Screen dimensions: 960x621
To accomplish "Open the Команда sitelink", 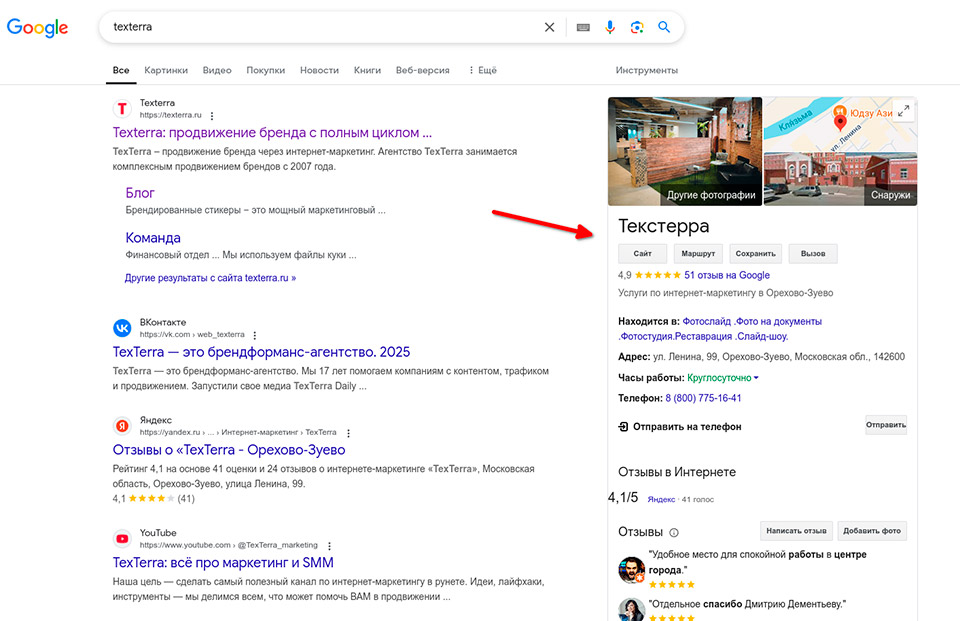I will (x=153, y=238).
